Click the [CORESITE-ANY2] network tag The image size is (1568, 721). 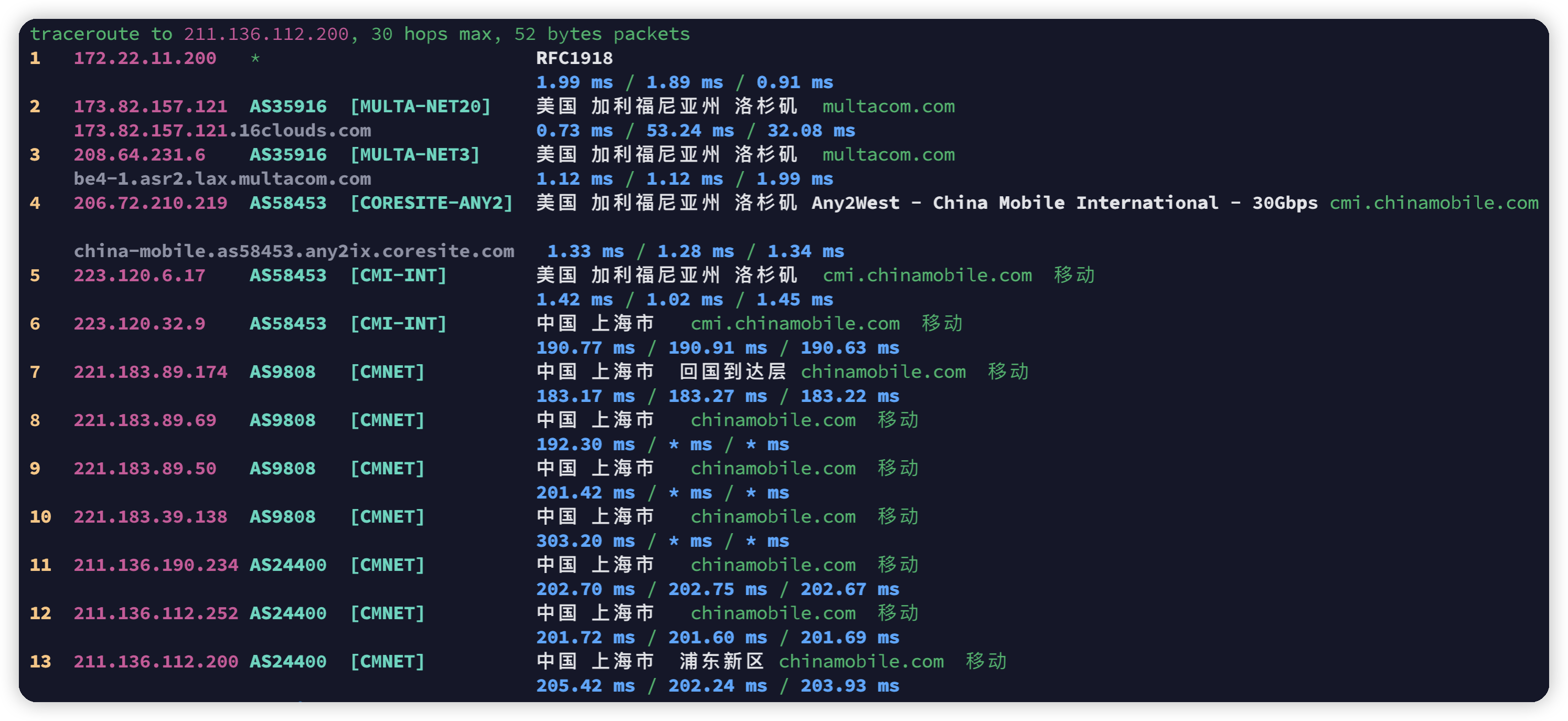(x=432, y=203)
